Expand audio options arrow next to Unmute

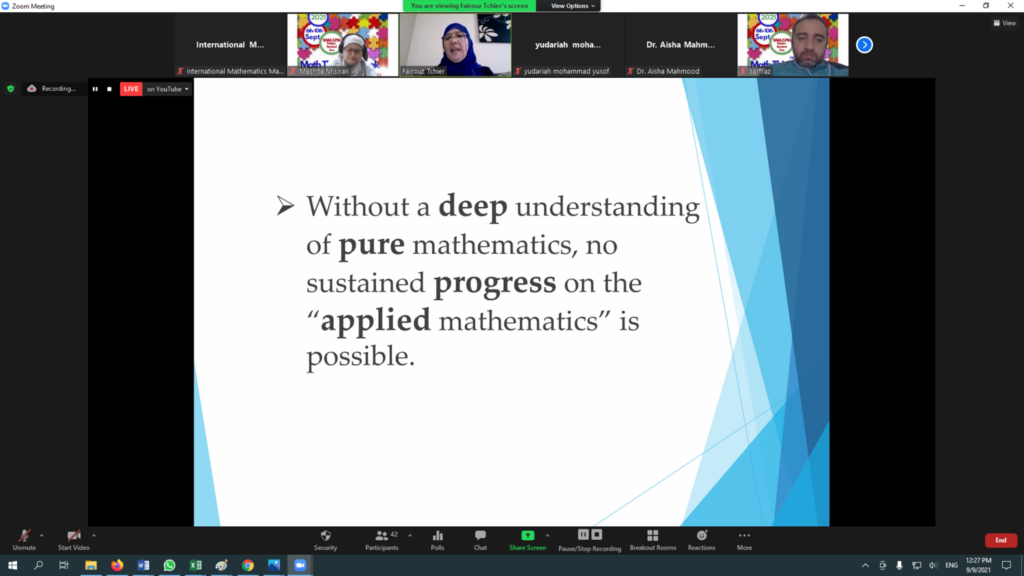[x=42, y=536]
